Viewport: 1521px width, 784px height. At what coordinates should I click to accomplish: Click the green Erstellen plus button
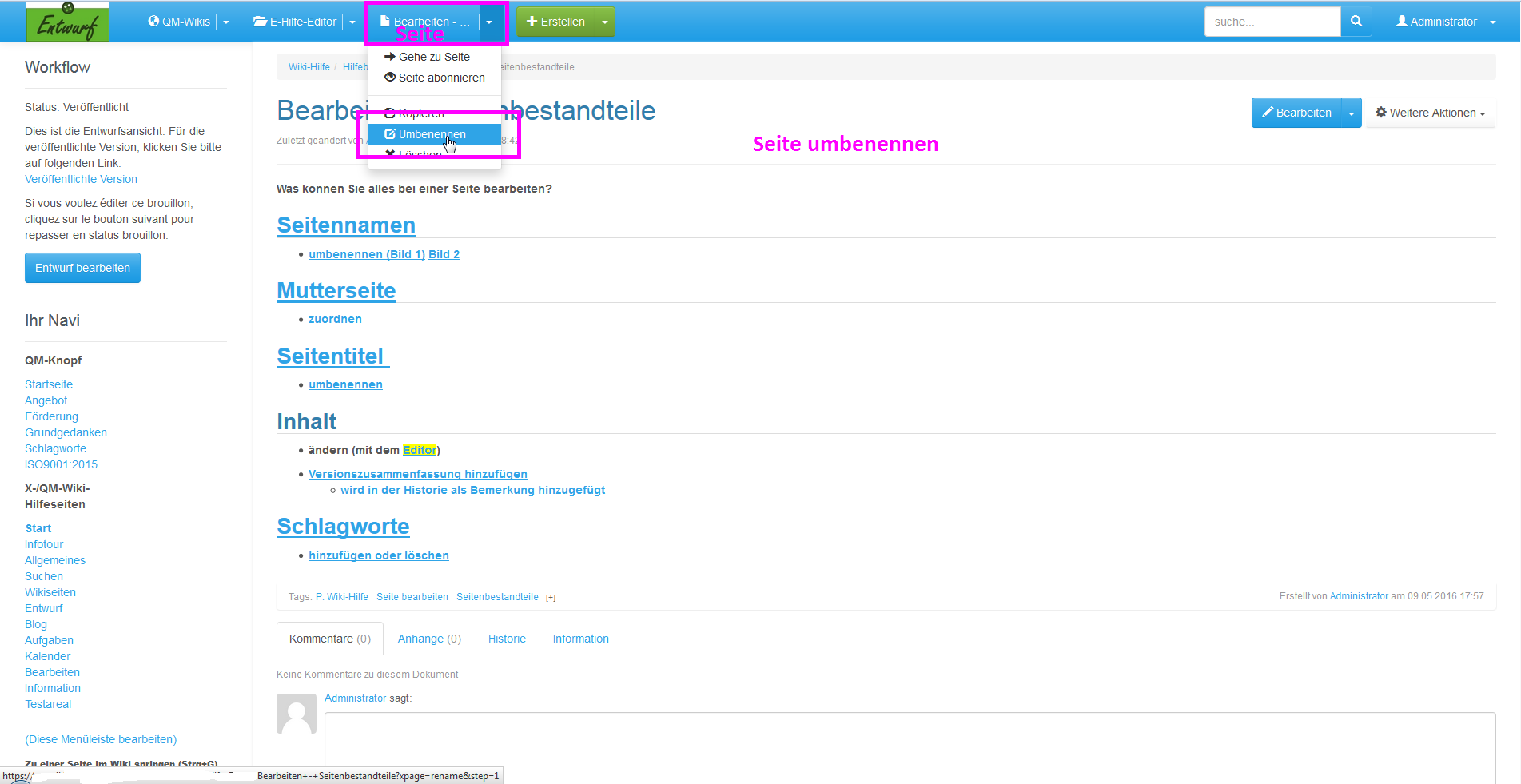pyautogui.click(x=555, y=22)
